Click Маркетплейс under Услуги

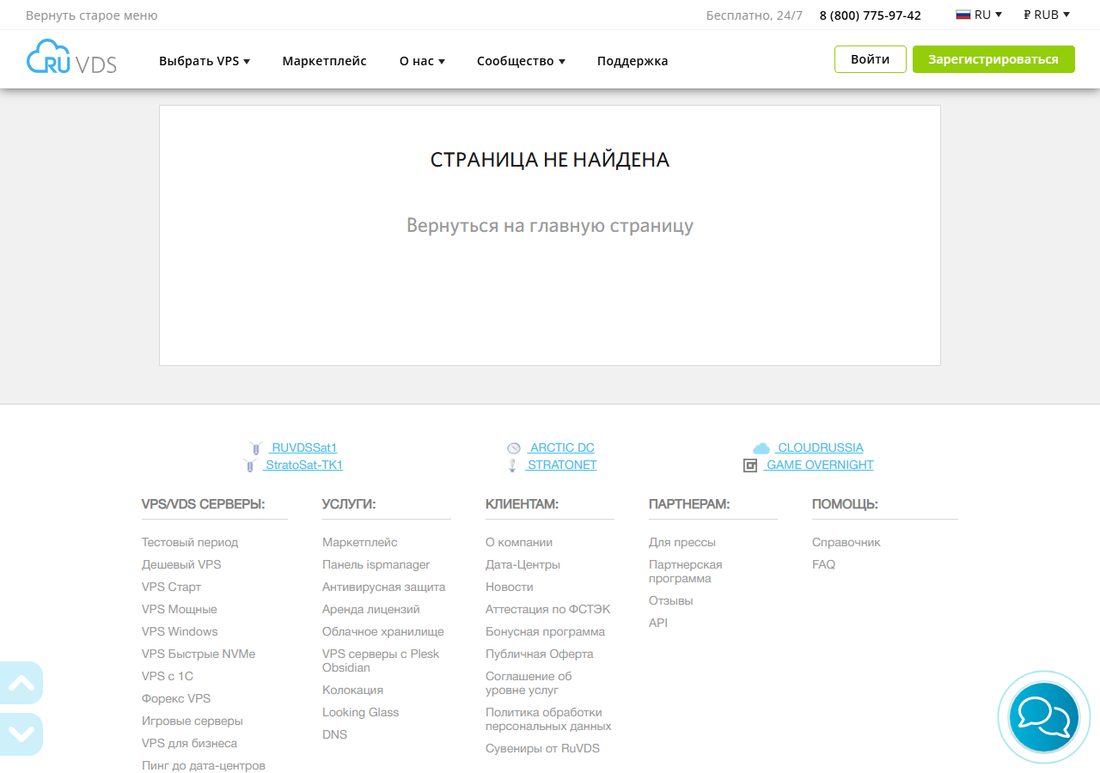pos(359,542)
